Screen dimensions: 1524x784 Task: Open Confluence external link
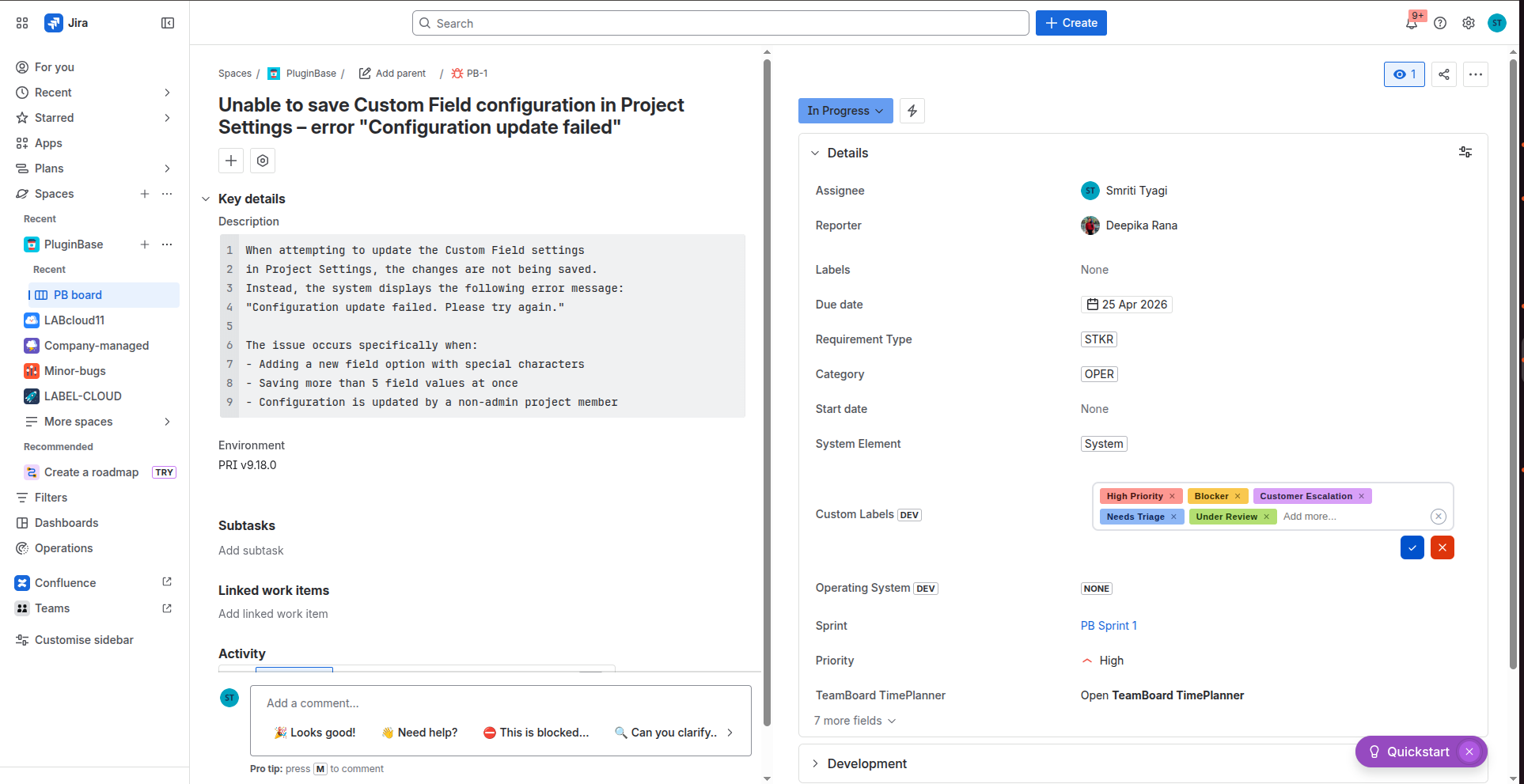pos(167,582)
